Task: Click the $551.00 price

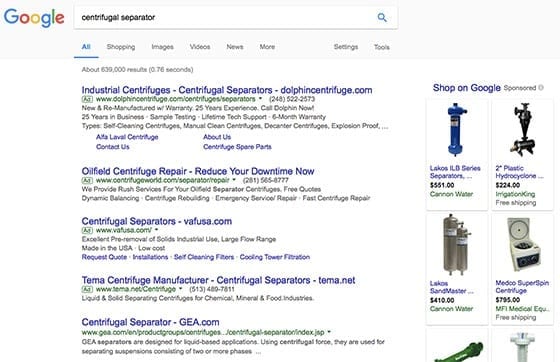Action: click(x=442, y=185)
